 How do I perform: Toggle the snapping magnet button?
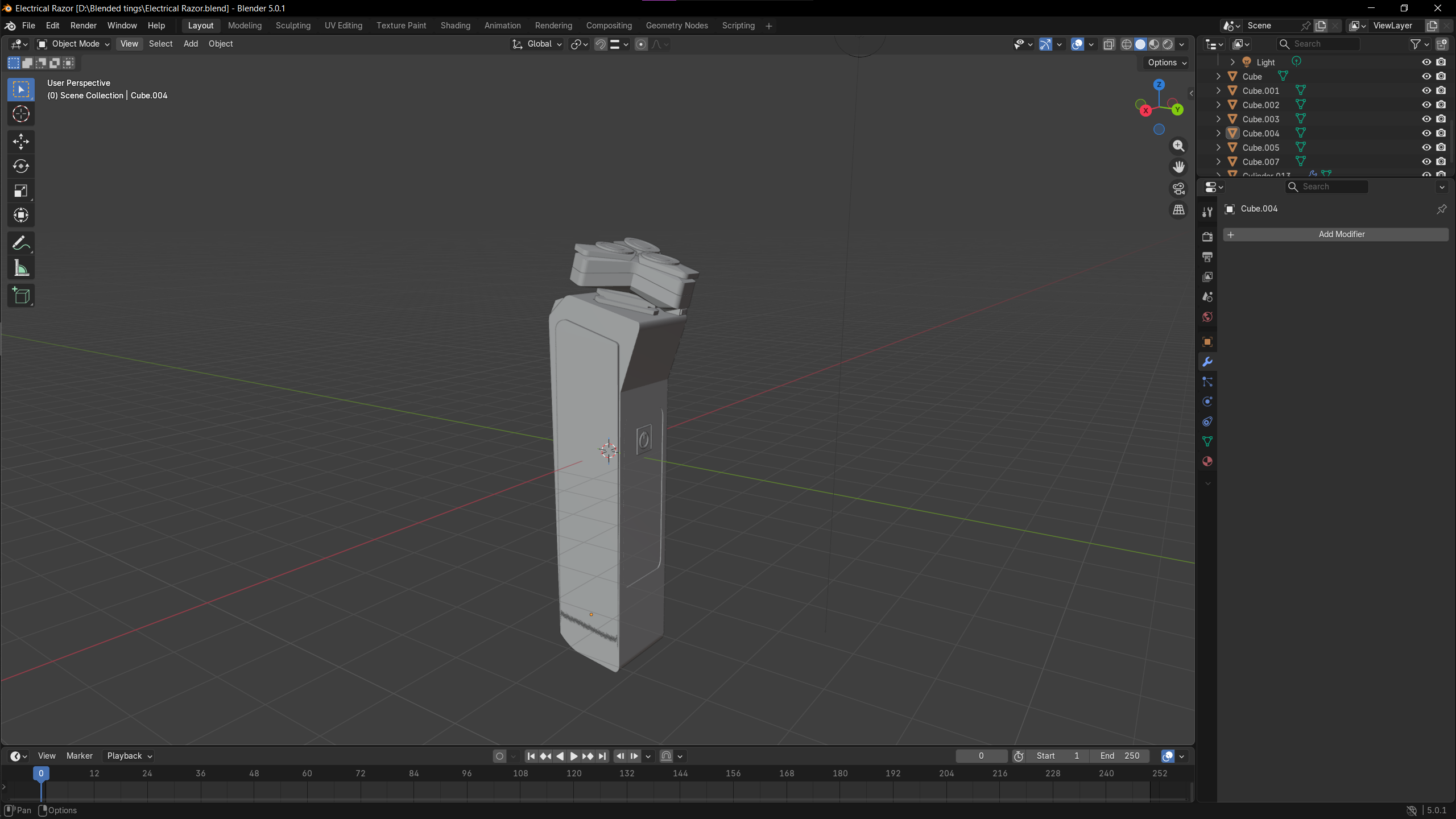point(601,44)
